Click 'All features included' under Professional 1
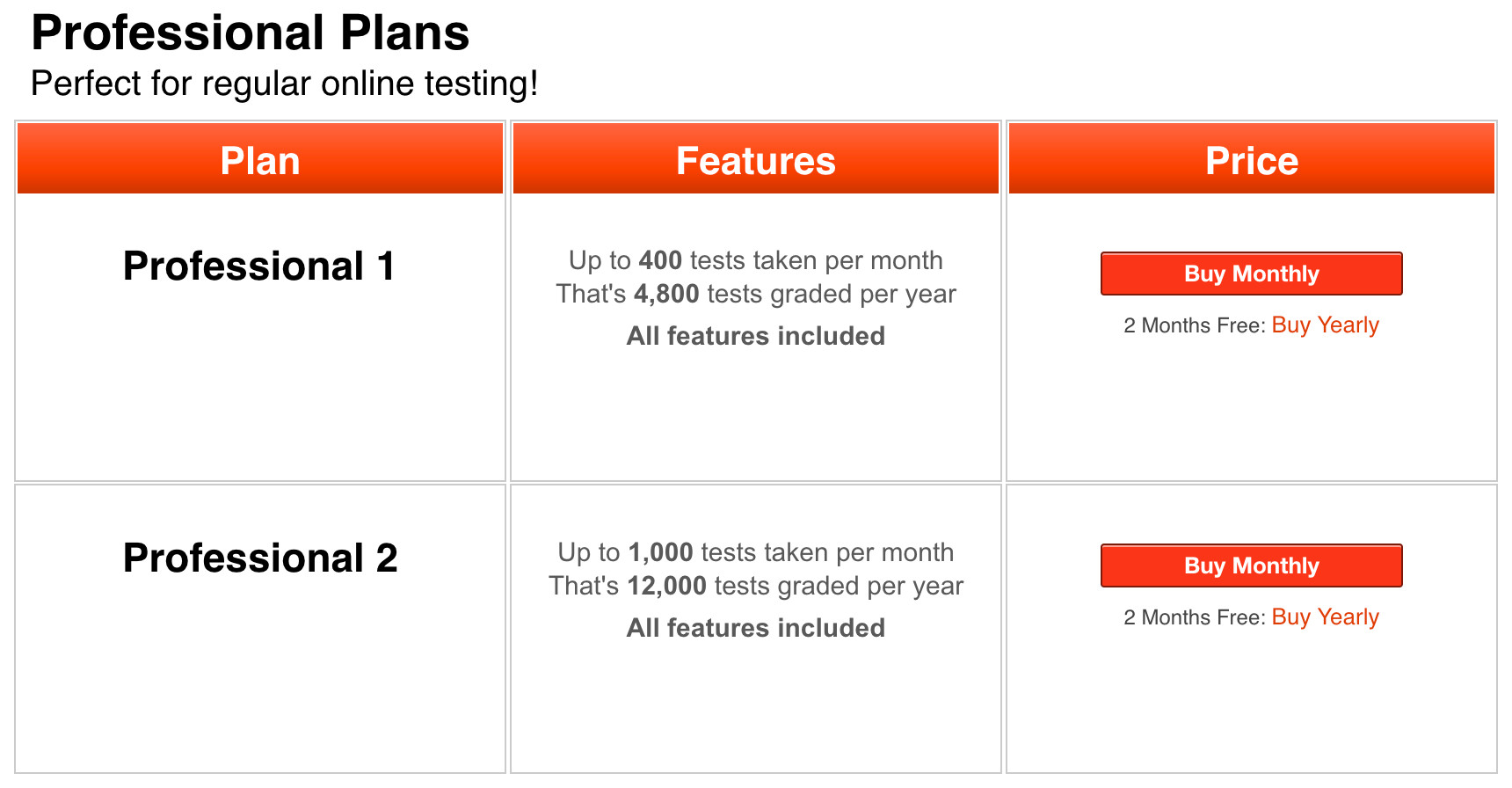1512x788 pixels. (755, 336)
